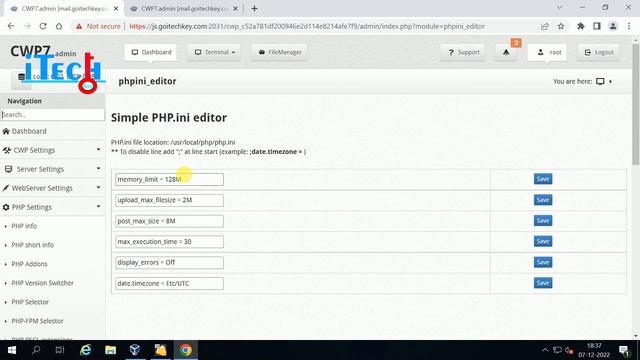Click the date.timezone input field

point(169,283)
